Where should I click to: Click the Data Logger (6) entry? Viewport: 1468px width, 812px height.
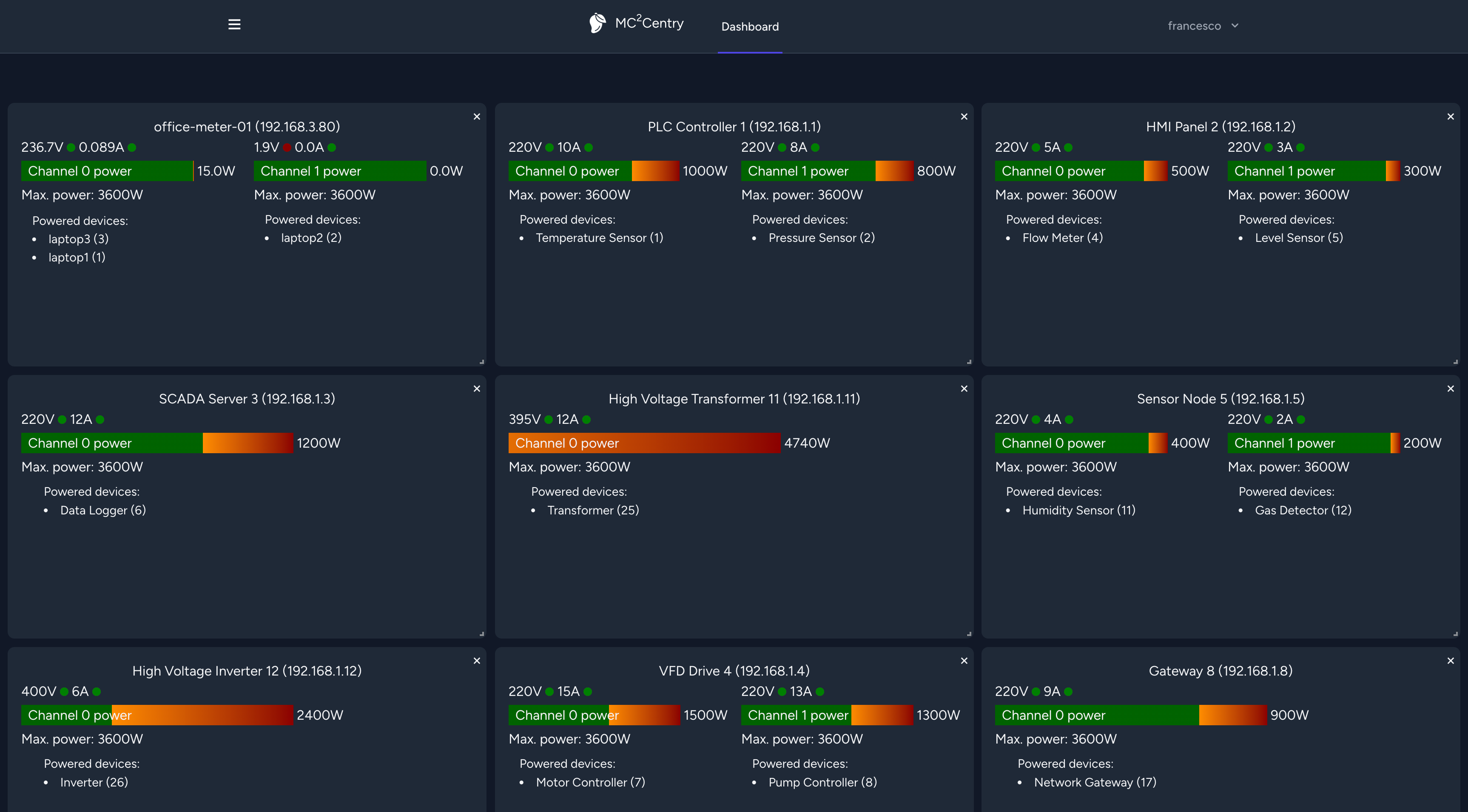click(x=103, y=510)
